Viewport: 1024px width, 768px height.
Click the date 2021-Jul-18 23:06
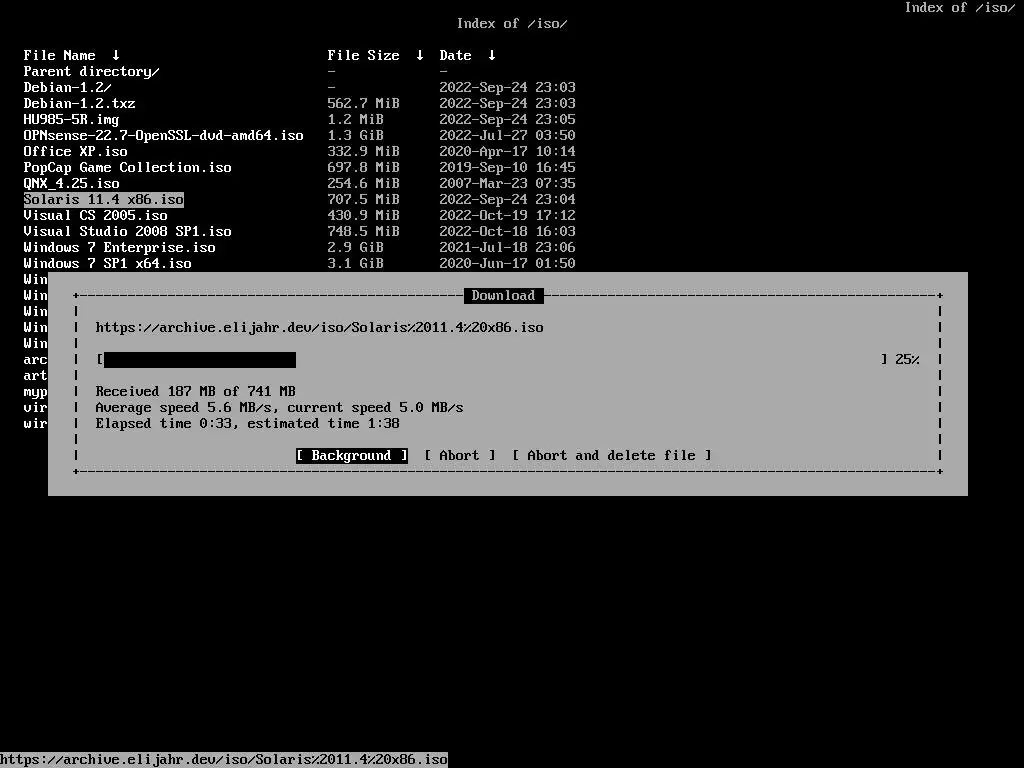click(507, 248)
